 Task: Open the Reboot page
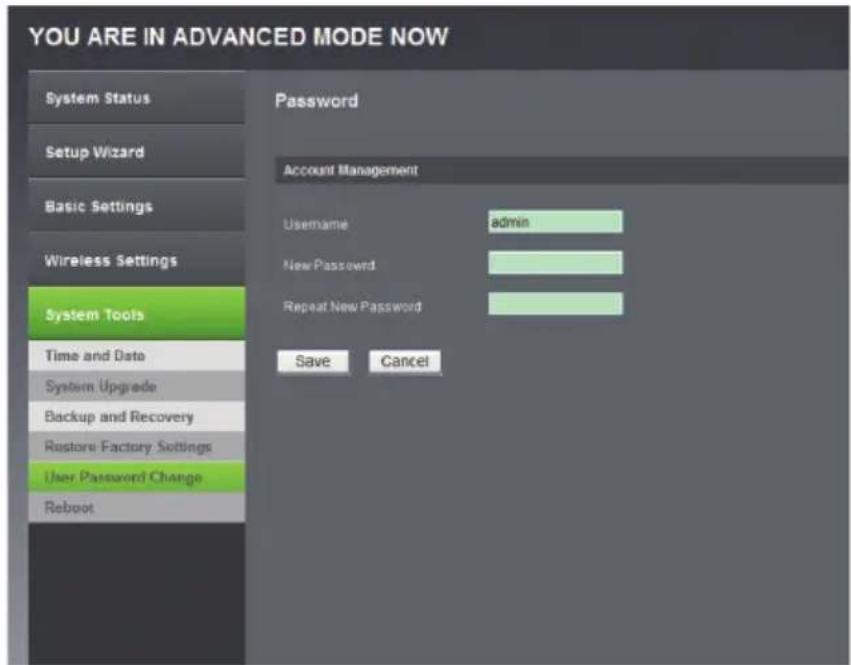pyautogui.click(x=136, y=508)
